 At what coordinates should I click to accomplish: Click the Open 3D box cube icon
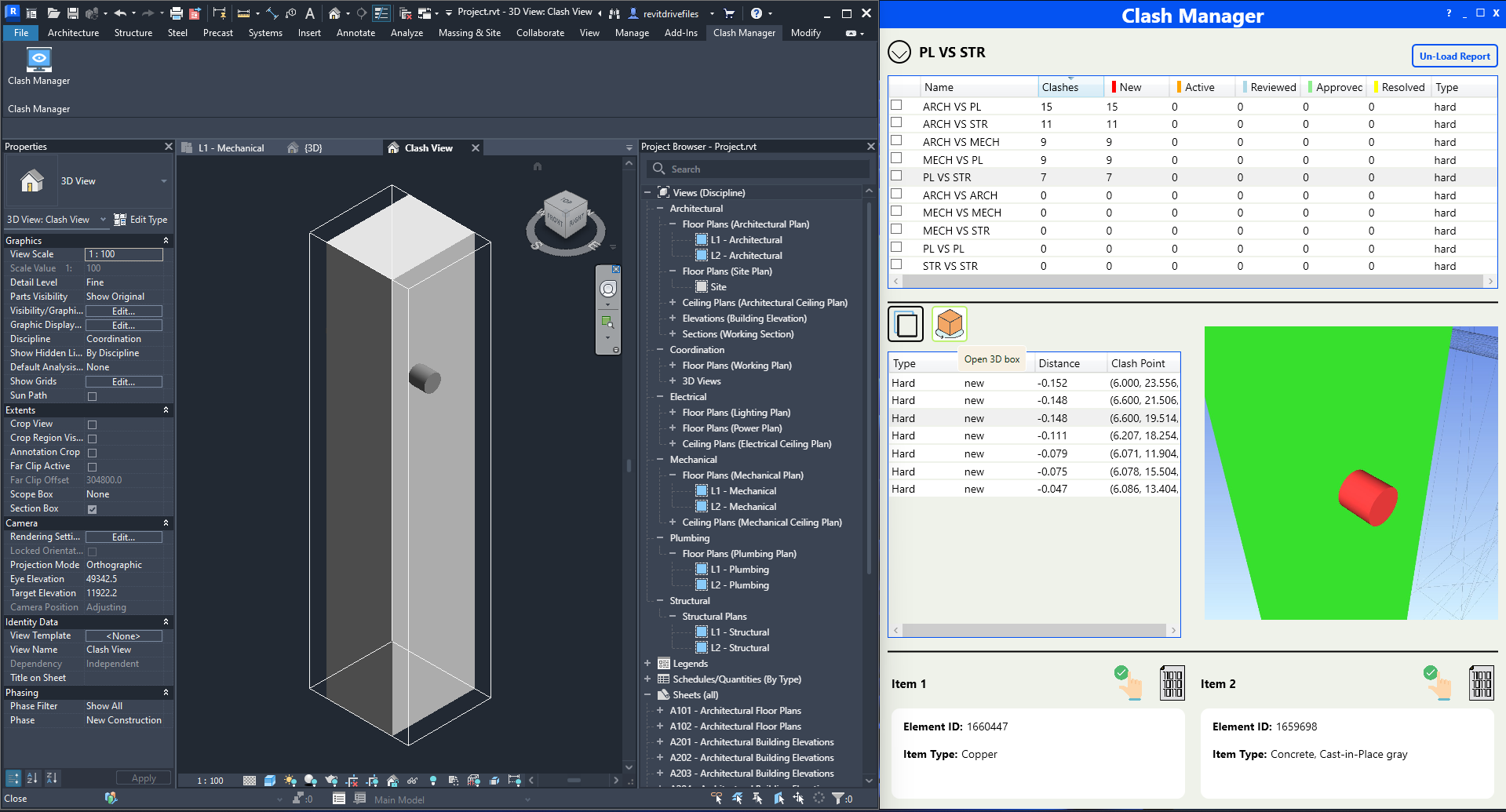(950, 323)
